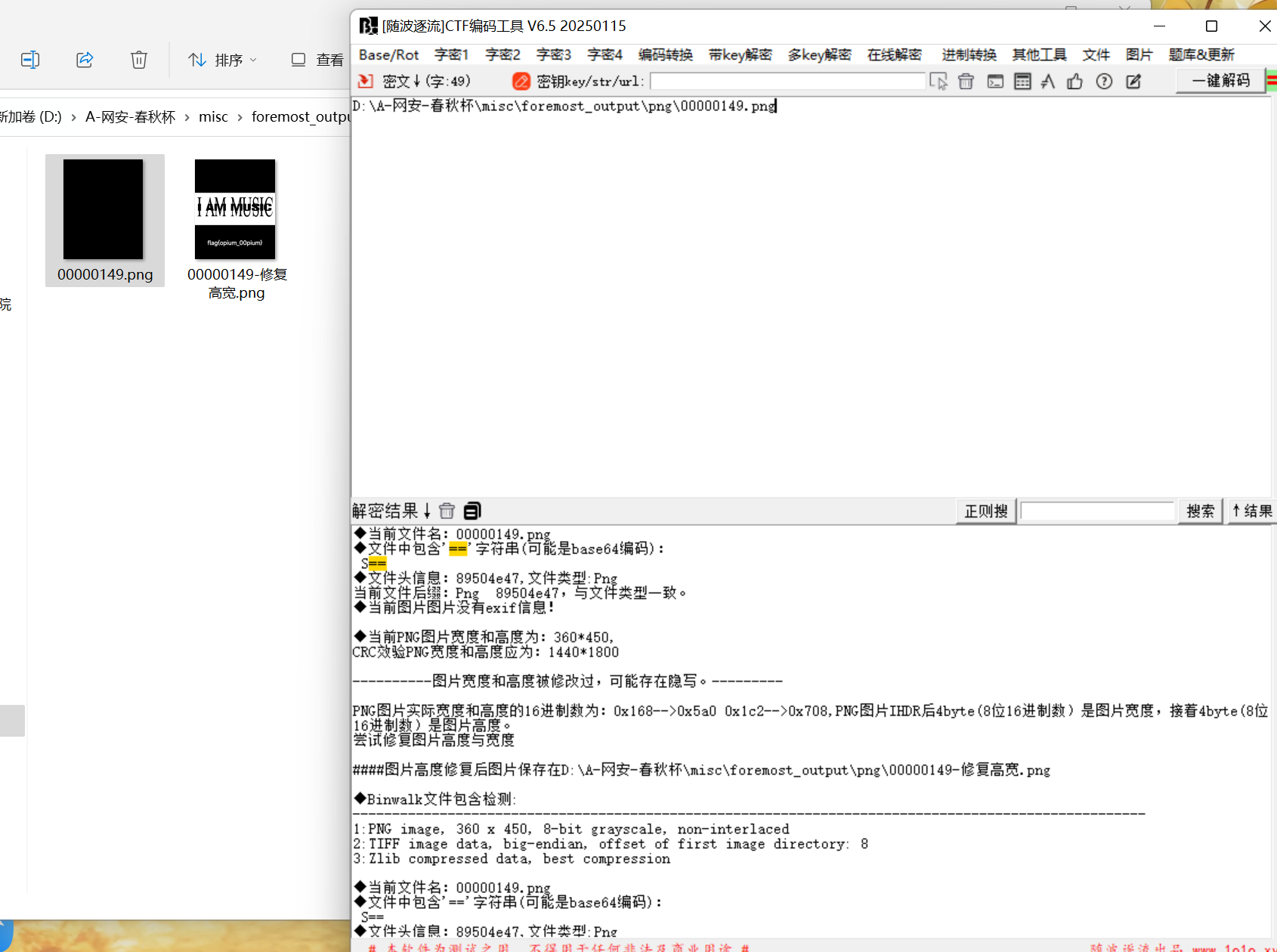Open the 编码转换 menu
The height and width of the screenshot is (952, 1277).
[665, 54]
